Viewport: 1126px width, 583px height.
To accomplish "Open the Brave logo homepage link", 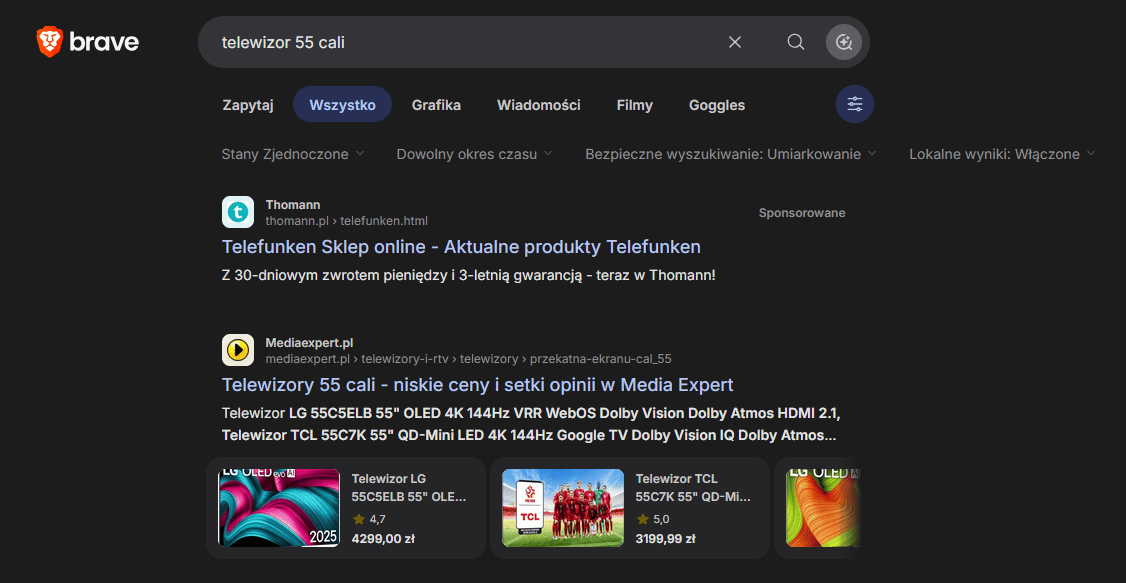I will coord(88,42).
